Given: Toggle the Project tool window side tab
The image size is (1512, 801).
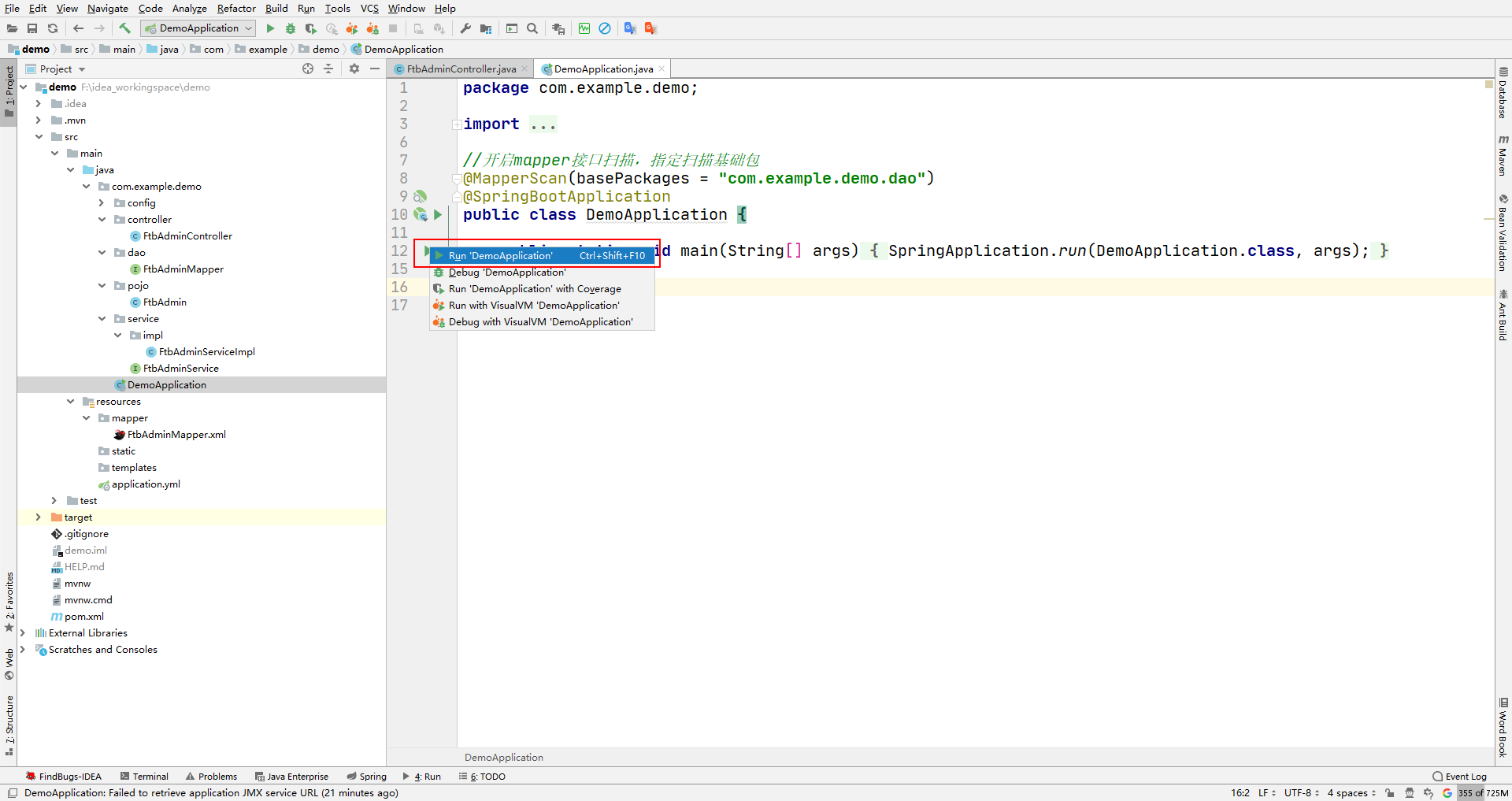Looking at the screenshot, I should (x=9, y=87).
